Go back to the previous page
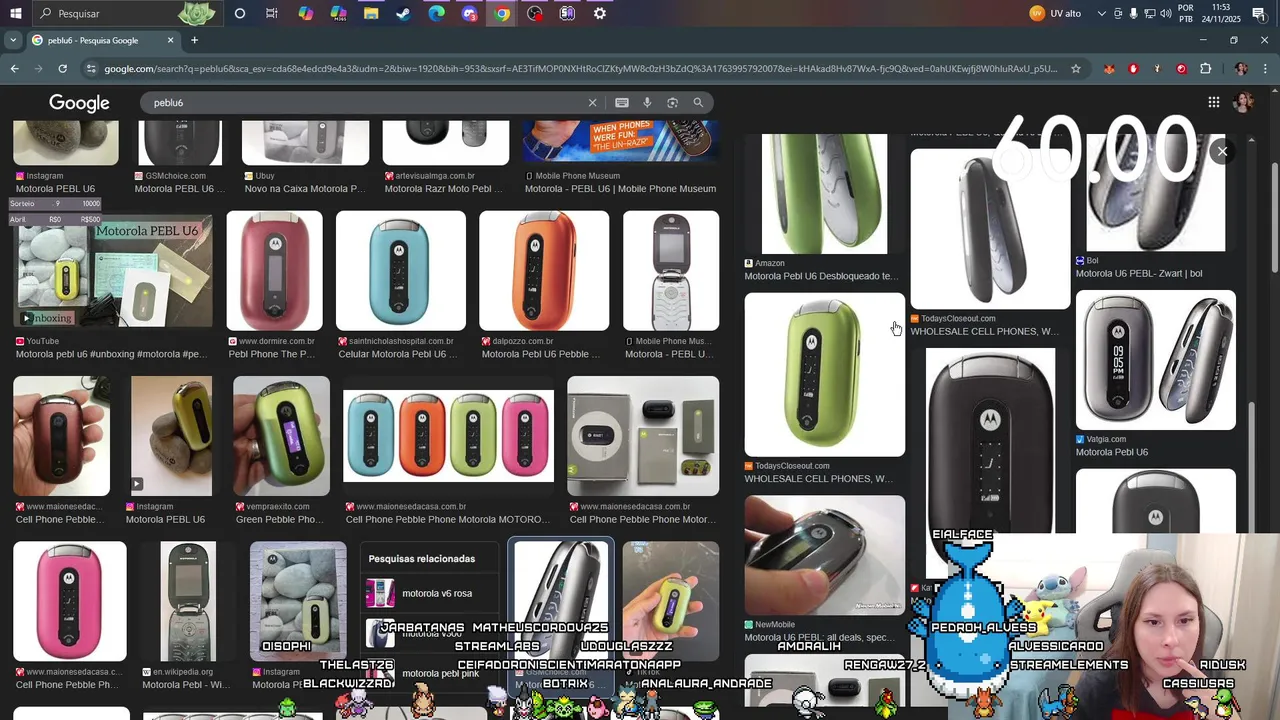The height and width of the screenshot is (720, 1280). (14, 69)
